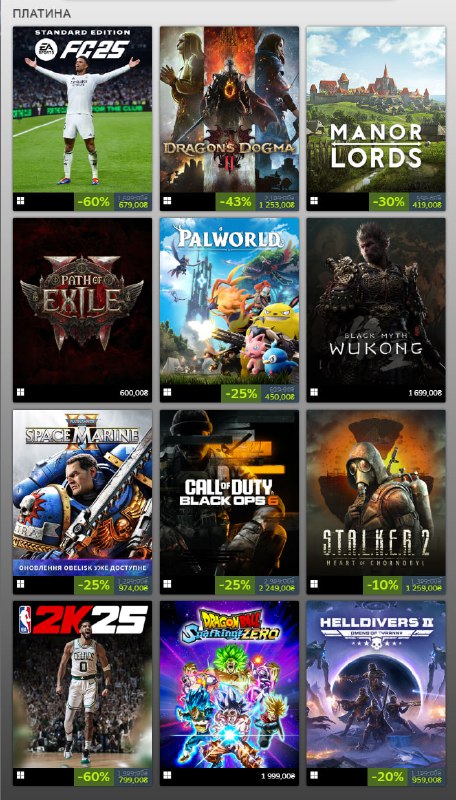Click the Windows icon under Dragon's Dogma II
Image resolution: width=456 pixels, height=800 pixels.
pyautogui.click(x=167, y=201)
